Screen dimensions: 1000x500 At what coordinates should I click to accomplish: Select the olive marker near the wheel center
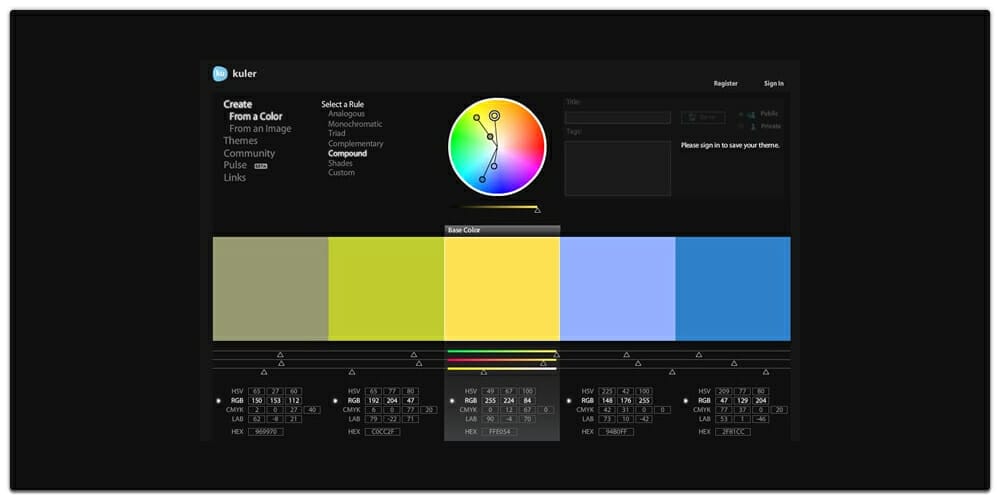tap(490, 136)
